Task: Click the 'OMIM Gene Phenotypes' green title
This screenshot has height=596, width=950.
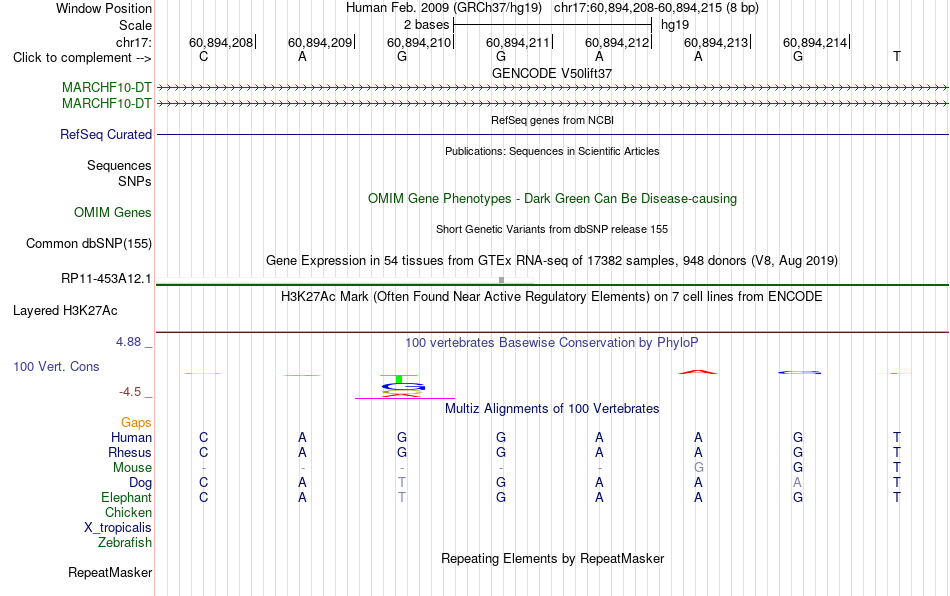Action: pos(552,199)
